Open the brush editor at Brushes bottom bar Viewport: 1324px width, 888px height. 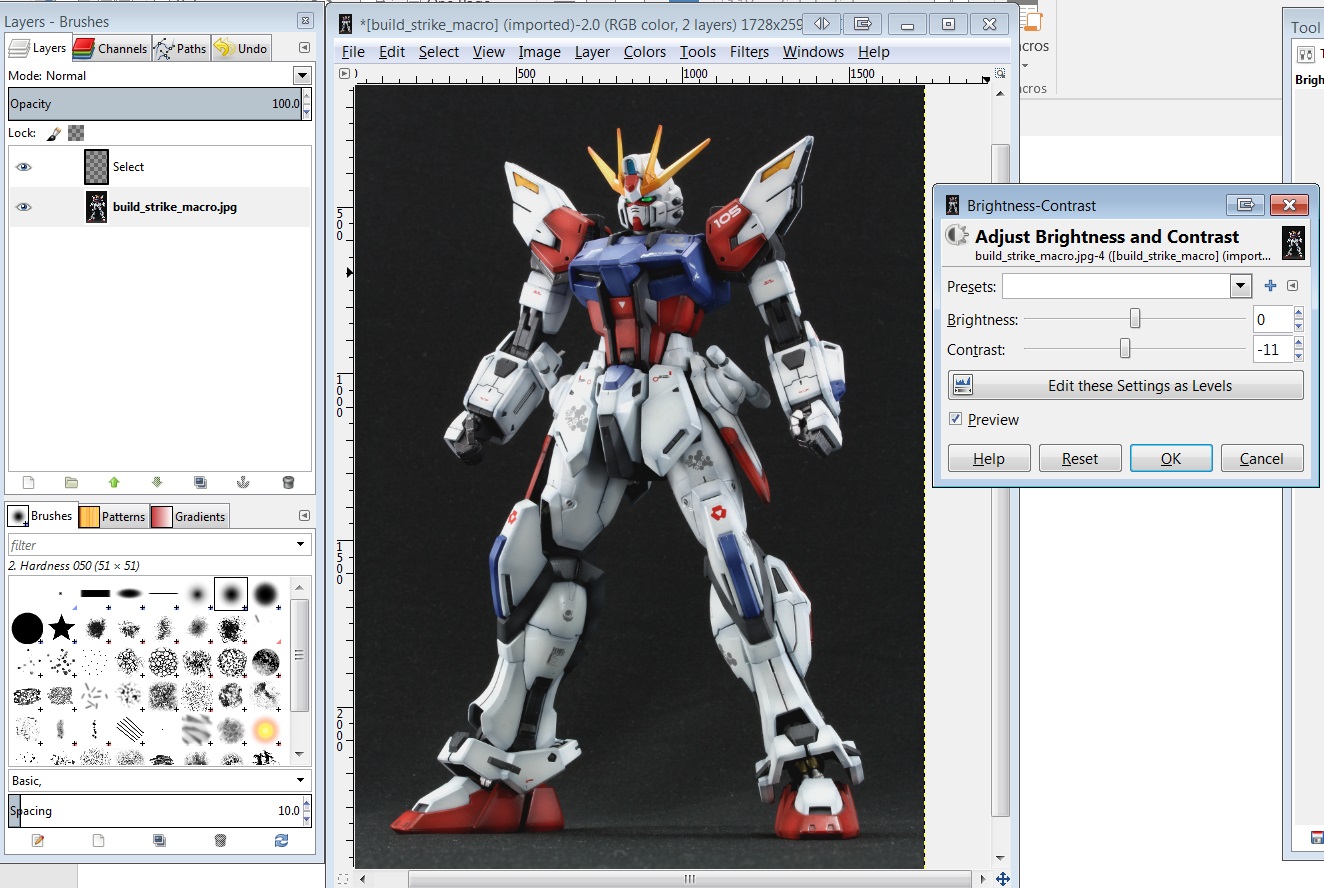38,840
